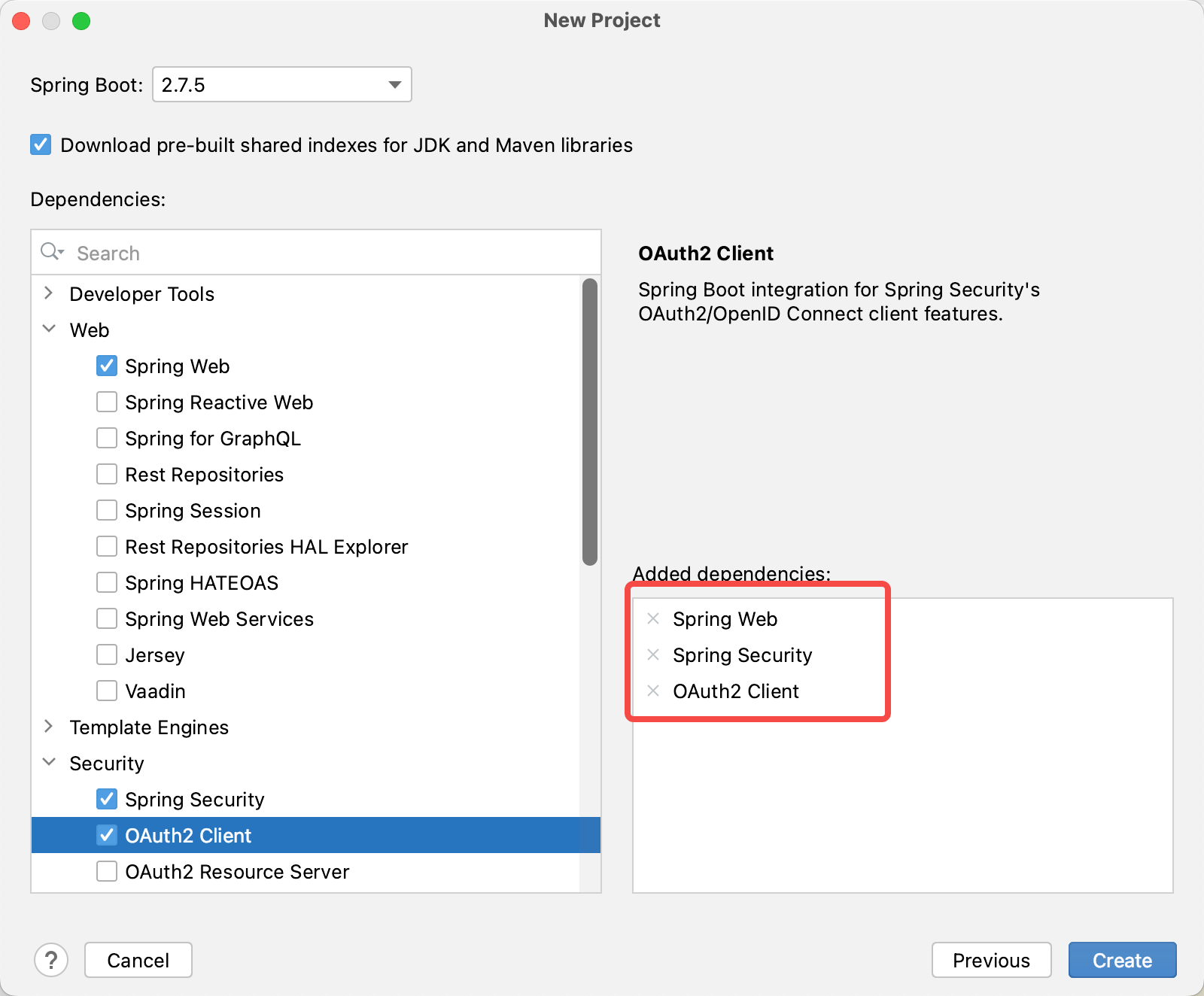
Task: Check the Spring Session dependency
Action: 107,510
